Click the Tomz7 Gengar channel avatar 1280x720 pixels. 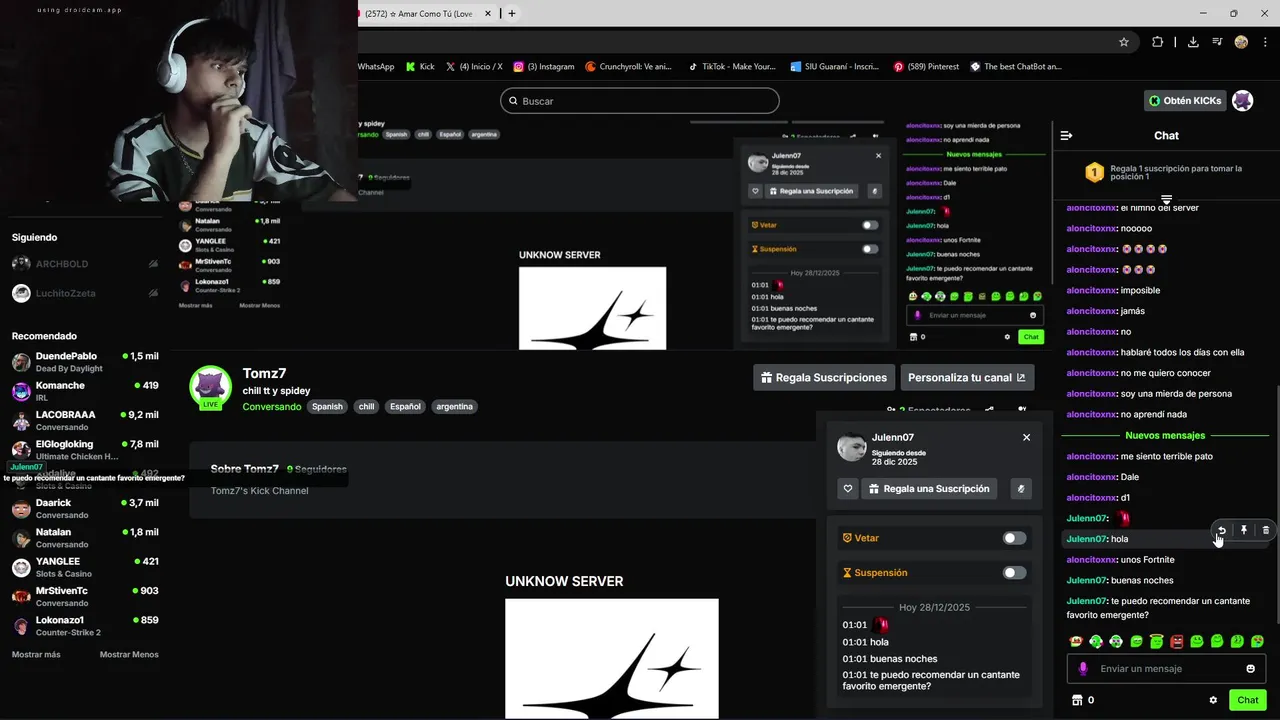click(210, 388)
